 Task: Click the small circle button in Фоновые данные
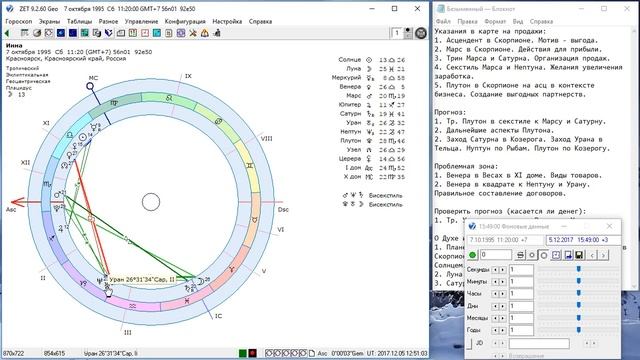(532, 255)
